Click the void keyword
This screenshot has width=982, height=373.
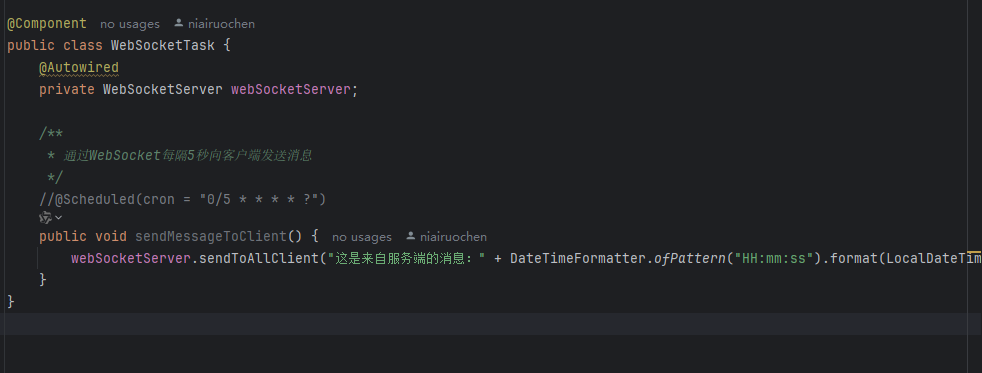tap(111, 237)
